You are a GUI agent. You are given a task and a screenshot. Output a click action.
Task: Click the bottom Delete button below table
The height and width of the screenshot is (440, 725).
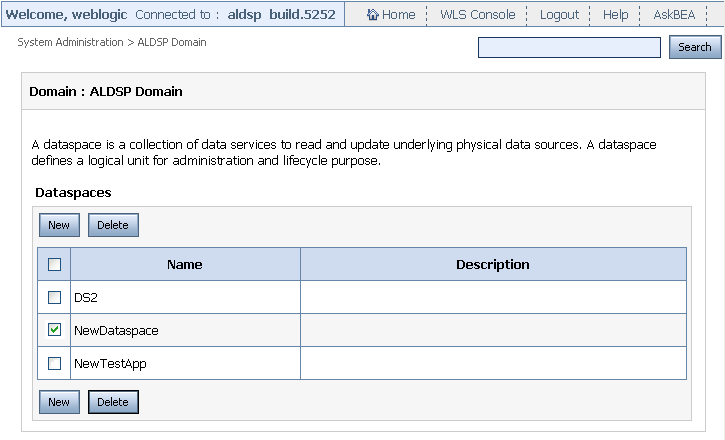point(113,402)
